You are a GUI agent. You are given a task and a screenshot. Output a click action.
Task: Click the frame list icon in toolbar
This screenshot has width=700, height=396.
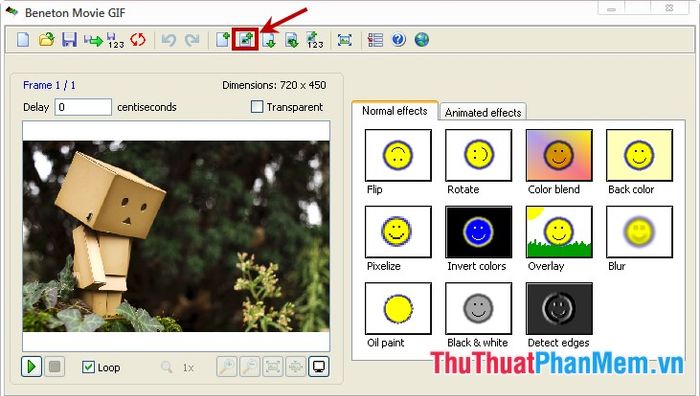click(375, 40)
